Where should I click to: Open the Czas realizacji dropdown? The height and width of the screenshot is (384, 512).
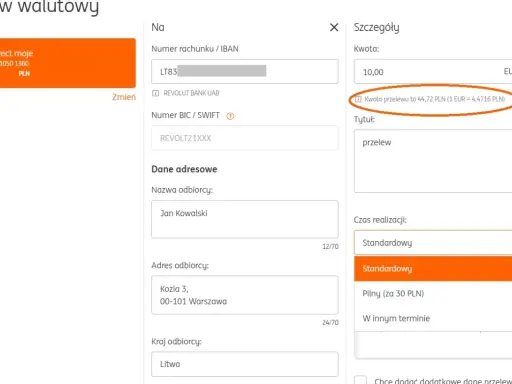coord(433,242)
